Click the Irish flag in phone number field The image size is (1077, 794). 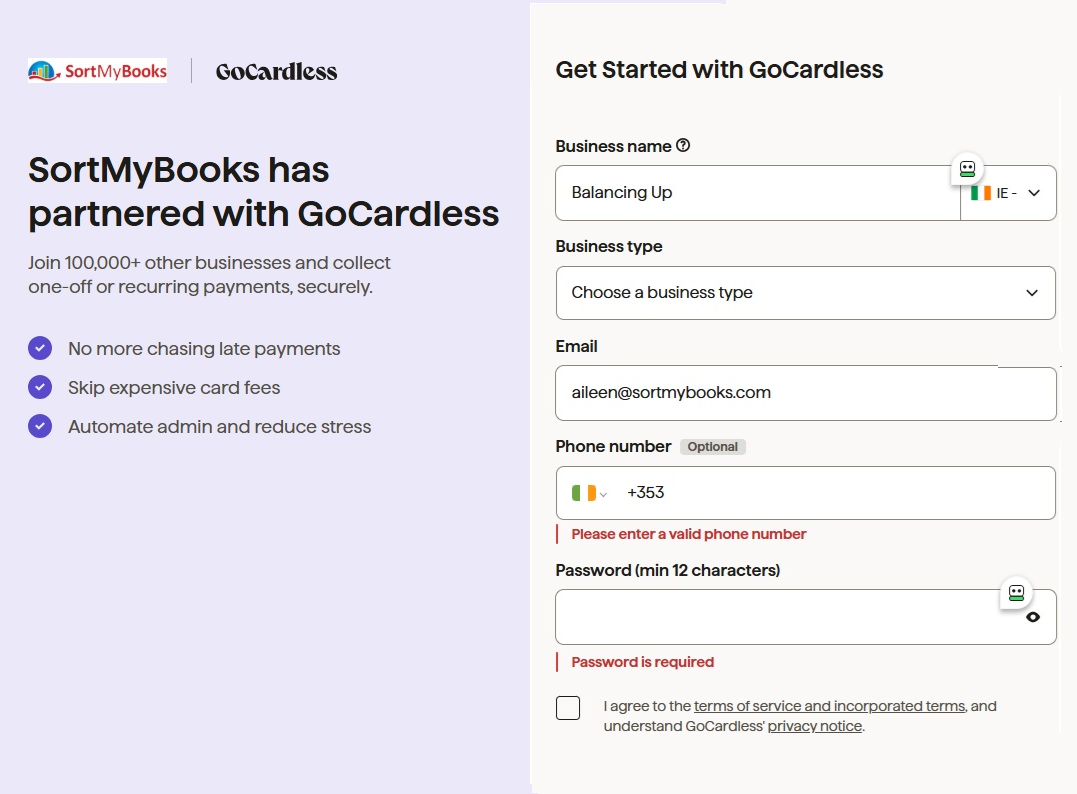click(x=583, y=493)
